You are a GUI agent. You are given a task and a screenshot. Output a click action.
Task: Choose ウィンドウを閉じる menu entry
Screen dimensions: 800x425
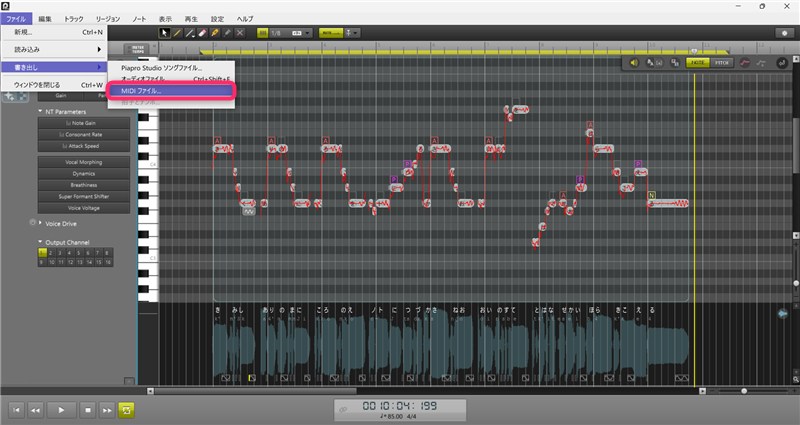(x=54, y=85)
